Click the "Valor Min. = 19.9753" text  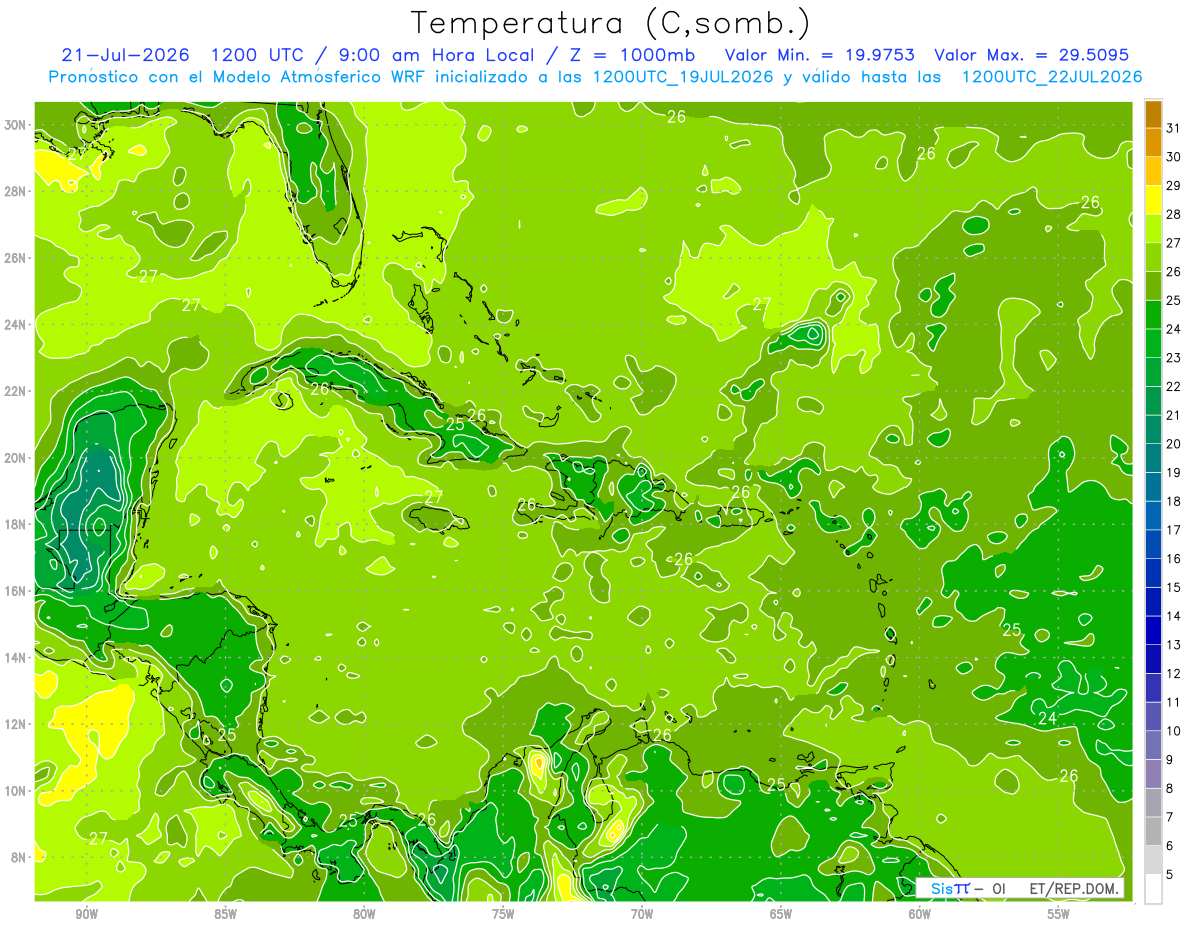[x=822, y=55]
